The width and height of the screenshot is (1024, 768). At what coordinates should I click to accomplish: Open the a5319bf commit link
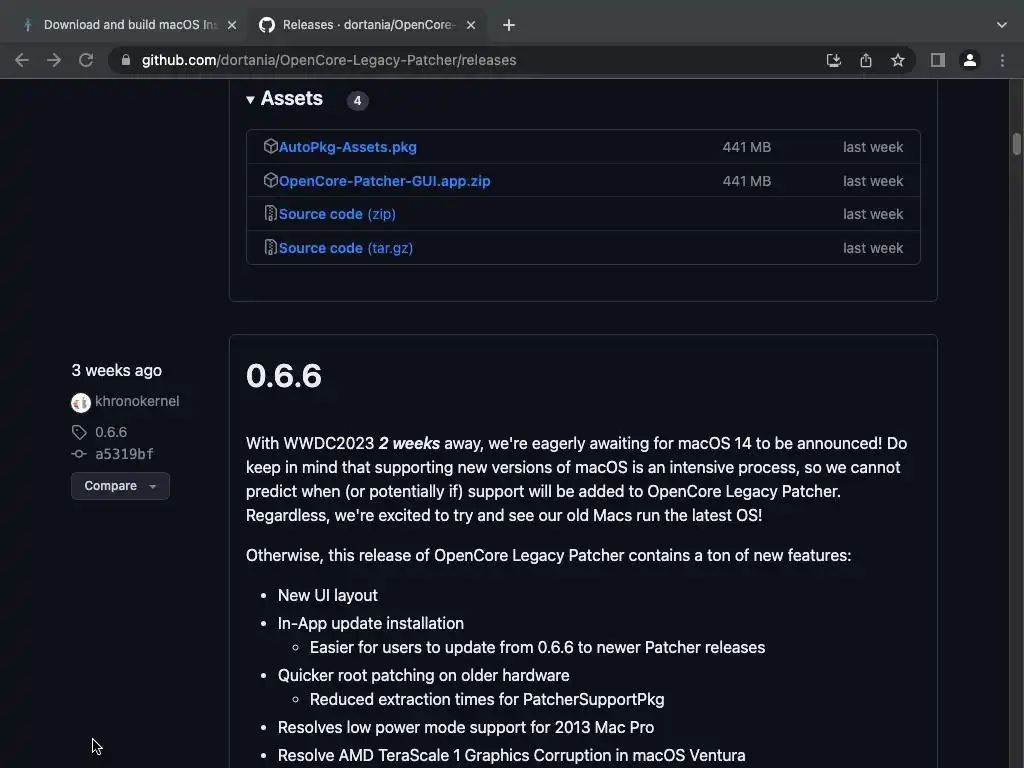[124, 454]
